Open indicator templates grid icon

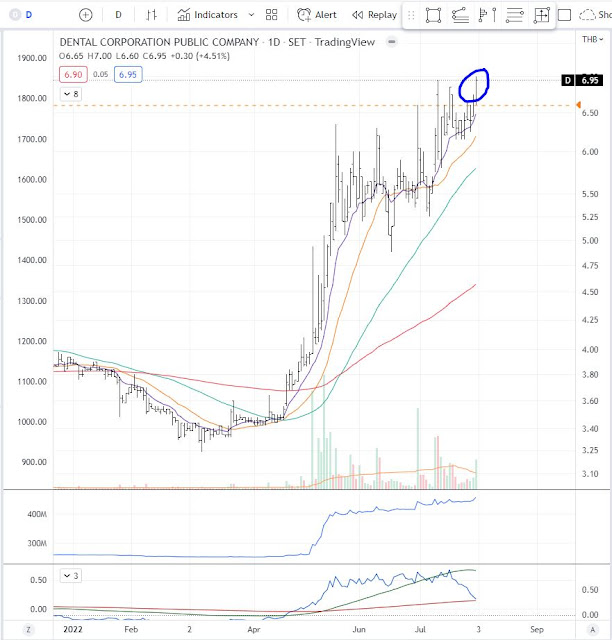click(272, 15)
